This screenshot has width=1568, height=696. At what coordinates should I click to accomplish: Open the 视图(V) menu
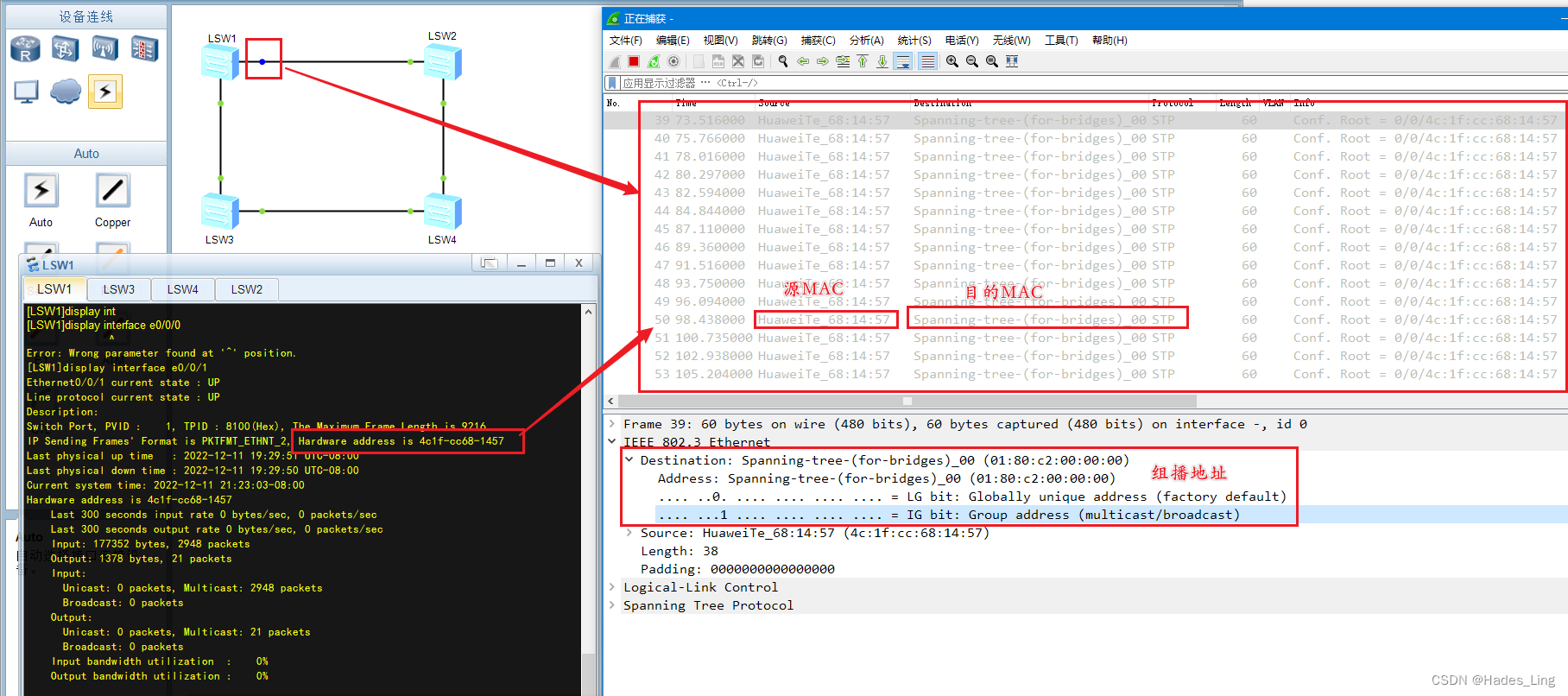tap(720, 41)
